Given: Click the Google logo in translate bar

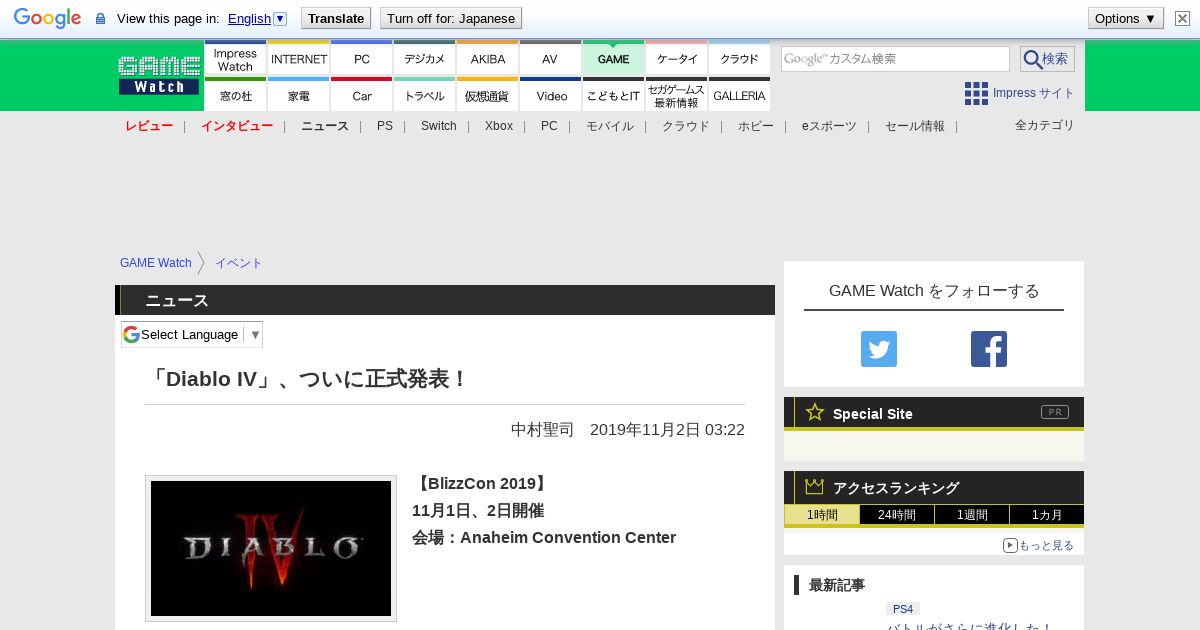Looking at the screenshot, I should [47, 18].
